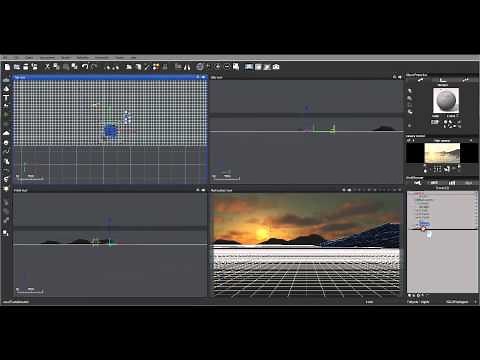480x360 pixels.
Task: Click the Open file folder icon
Action: coord(17,67)
